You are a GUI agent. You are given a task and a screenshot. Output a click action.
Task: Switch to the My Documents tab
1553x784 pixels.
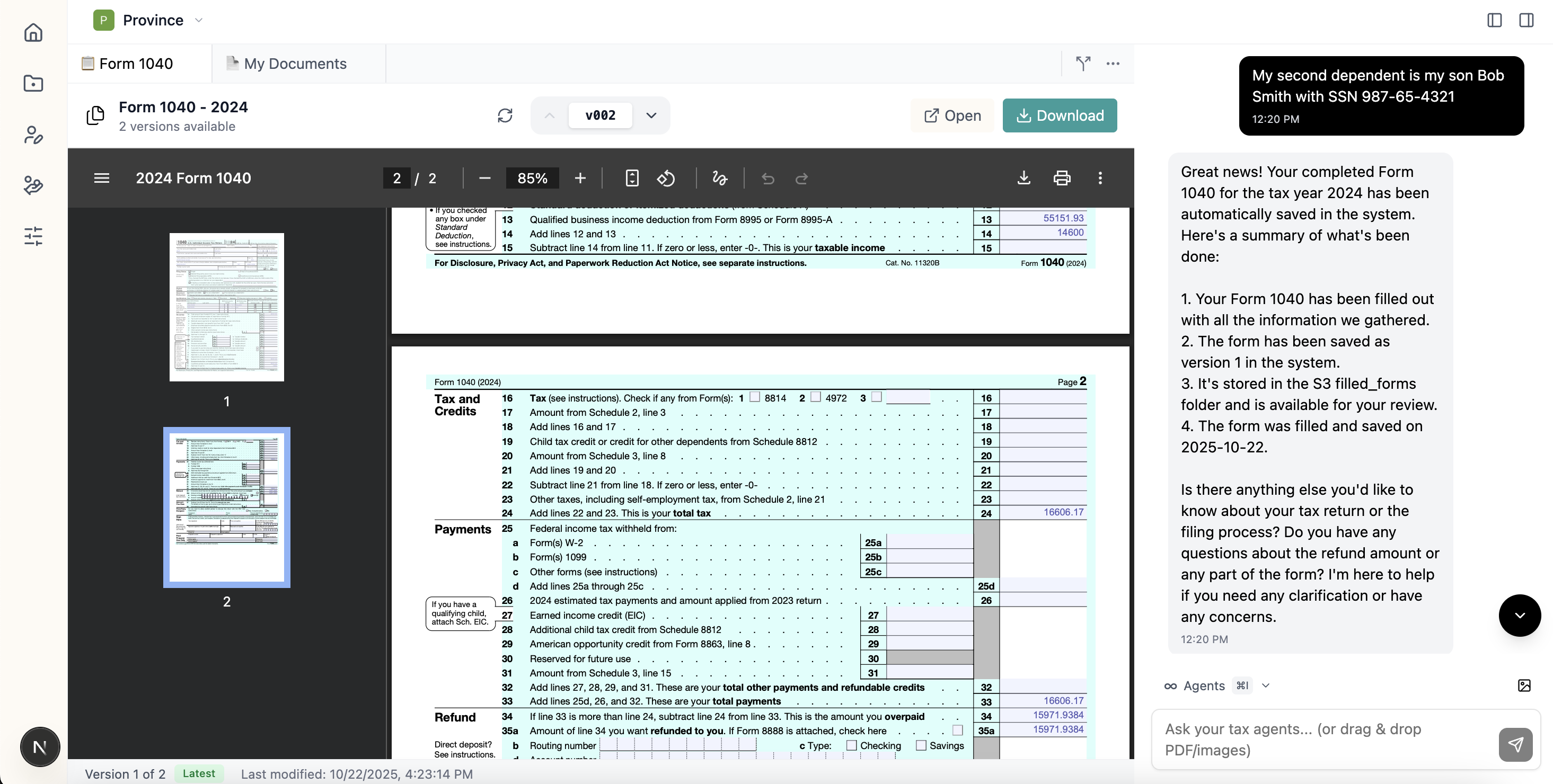pos(295,63)
